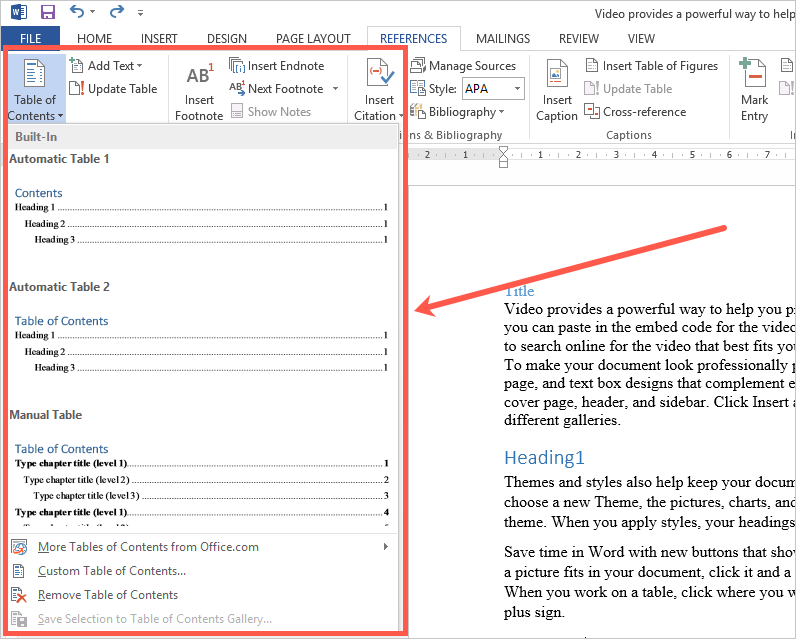Switch to the PAGE LAYOUT tab

315,39
